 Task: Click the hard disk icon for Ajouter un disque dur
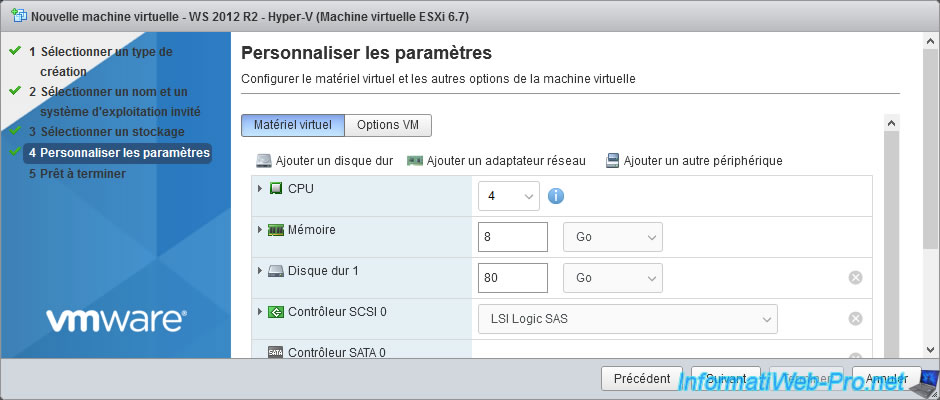tap(264, 161)
